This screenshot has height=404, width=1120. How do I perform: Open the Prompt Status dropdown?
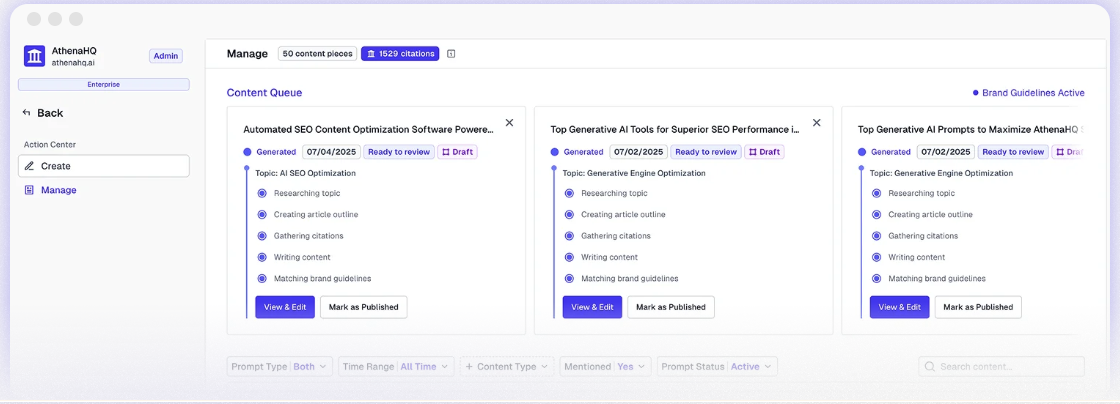pyautogui.click(x=716, y=367)
